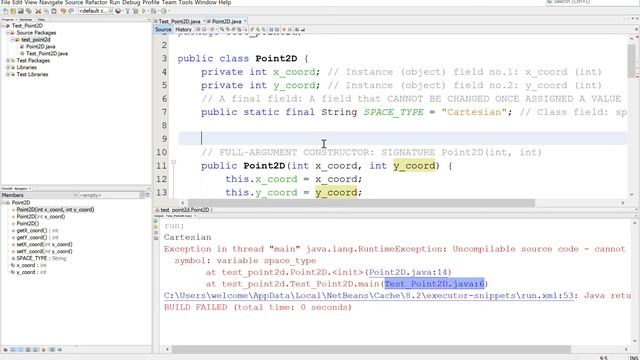Expand the Libraries node
The width and height of the screenshot is (640, 360).
coord(8,67)
